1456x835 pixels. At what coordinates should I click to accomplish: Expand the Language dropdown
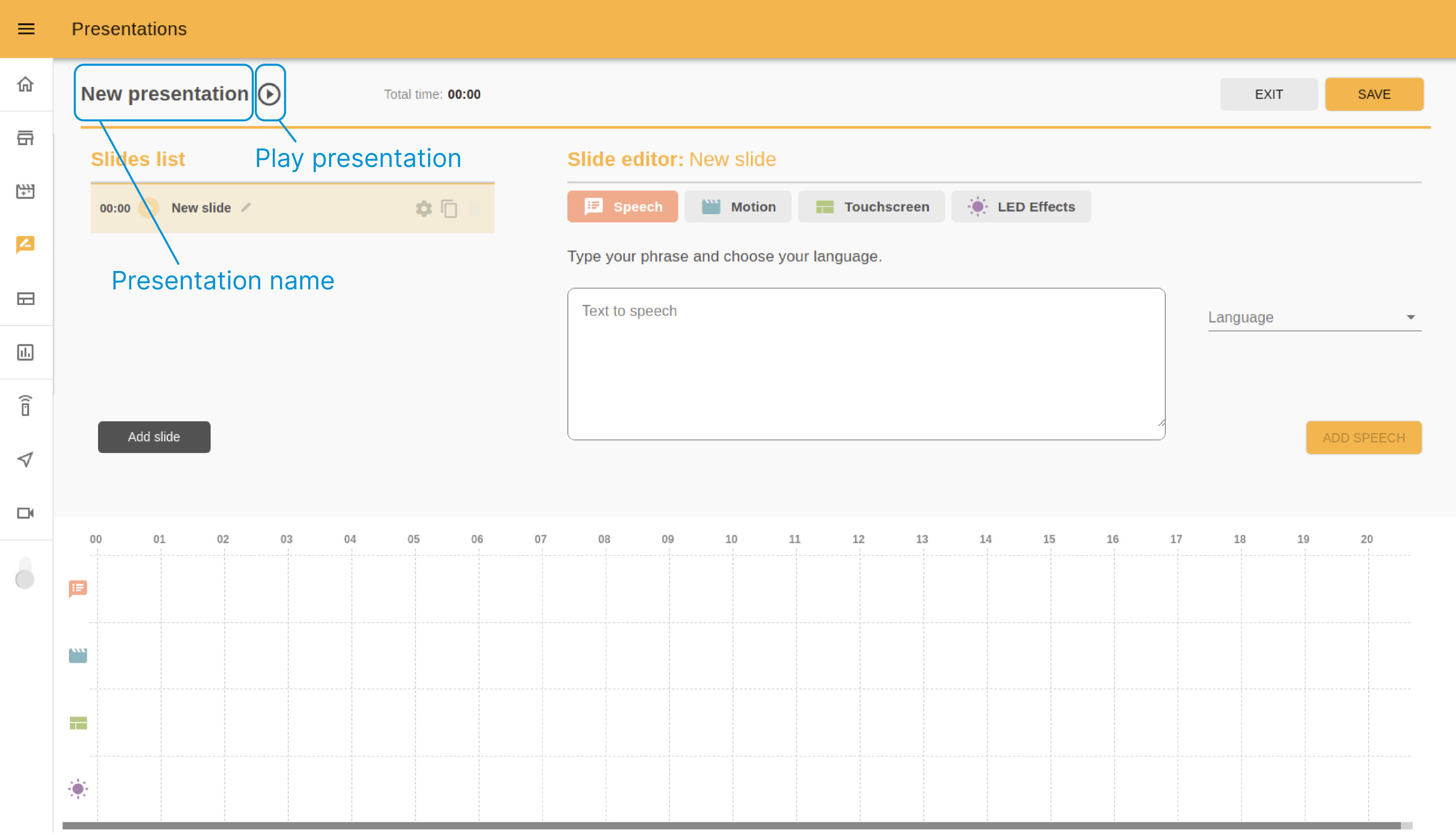click(x=1314, y=317)
